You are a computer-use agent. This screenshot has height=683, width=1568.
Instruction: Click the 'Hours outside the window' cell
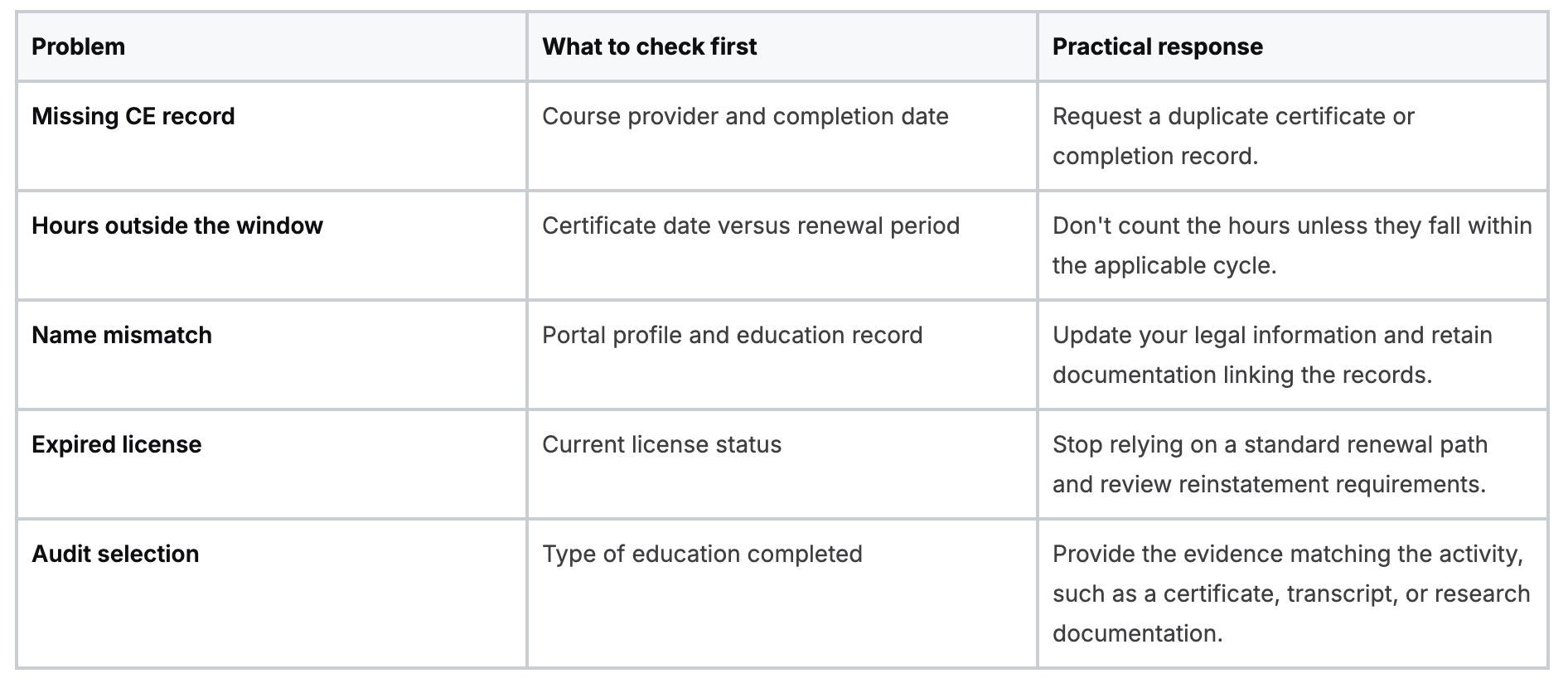tap(177, 225)
